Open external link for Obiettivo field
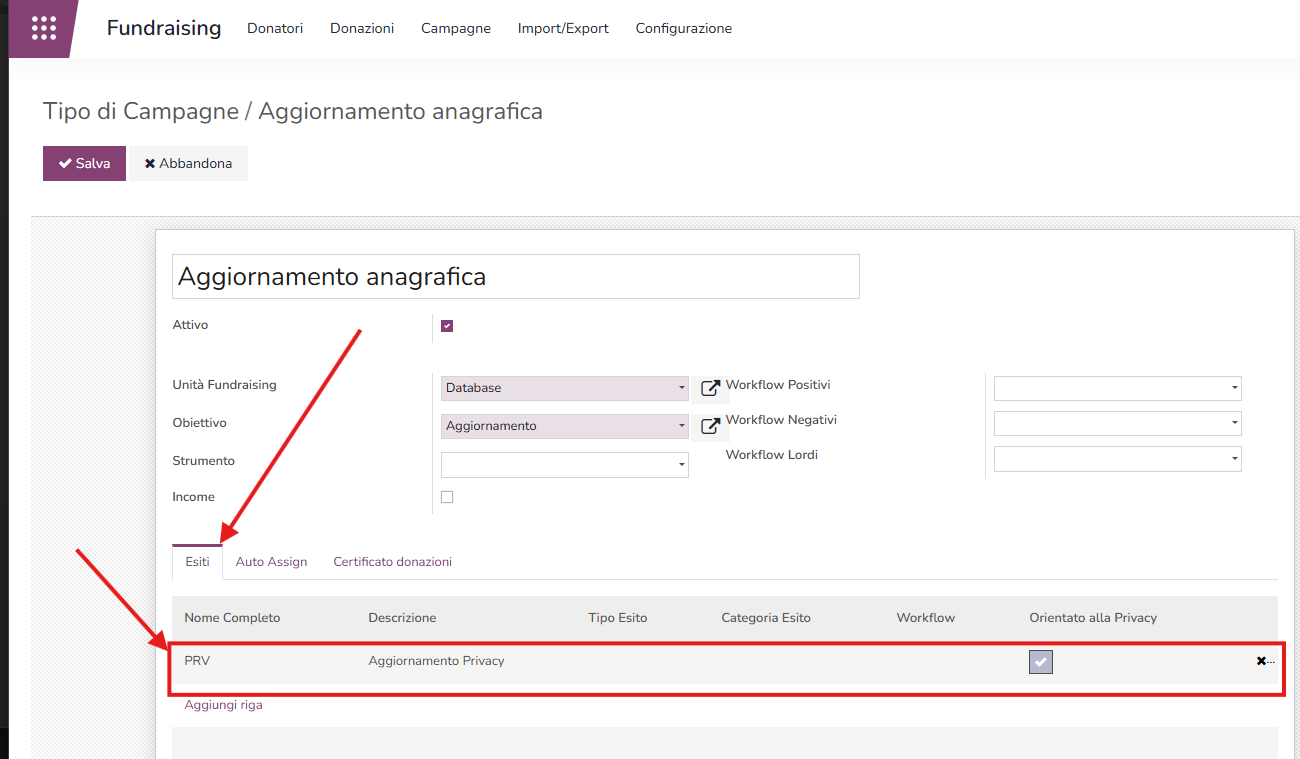1300x759 pixels. point(710,426)
